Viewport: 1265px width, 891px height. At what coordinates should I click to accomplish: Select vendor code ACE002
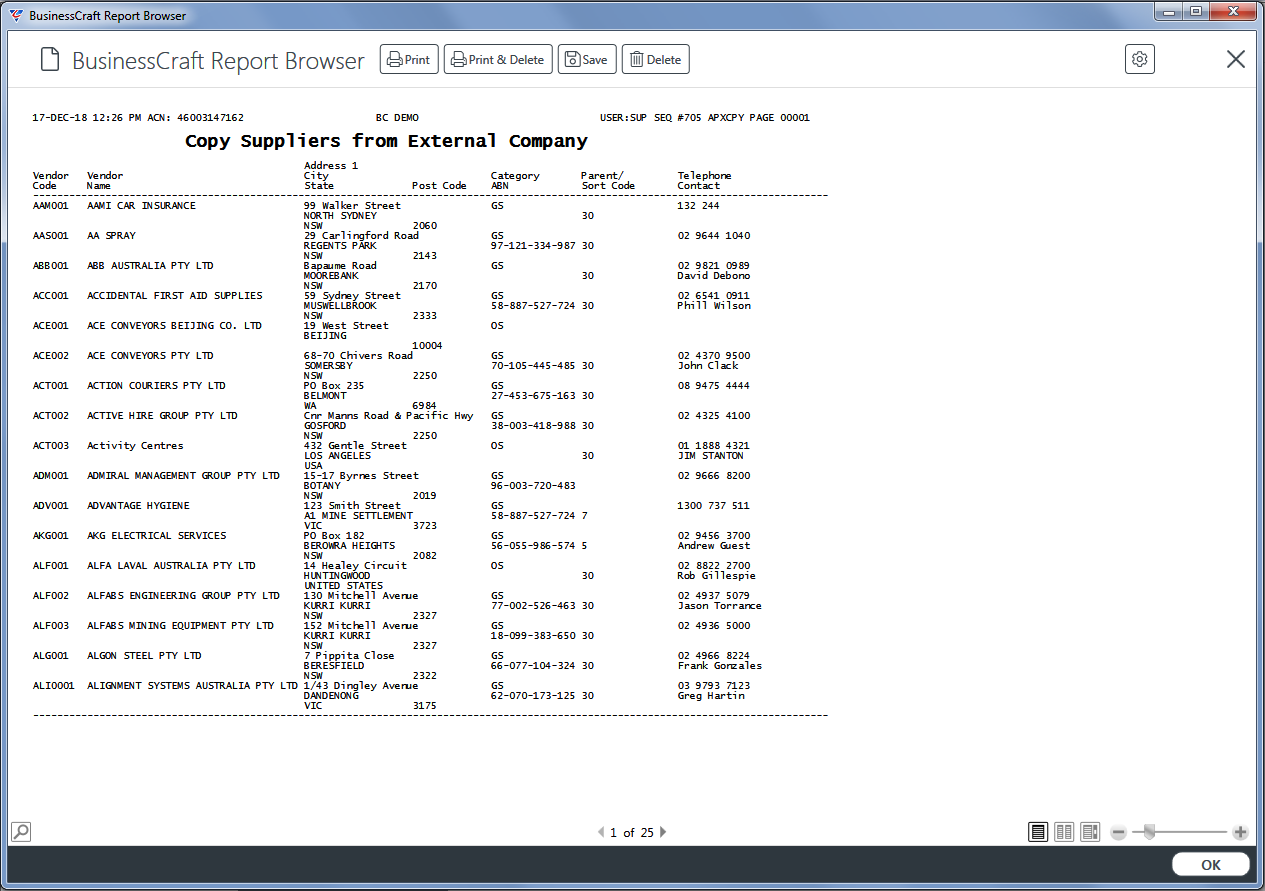click(51, 356)
